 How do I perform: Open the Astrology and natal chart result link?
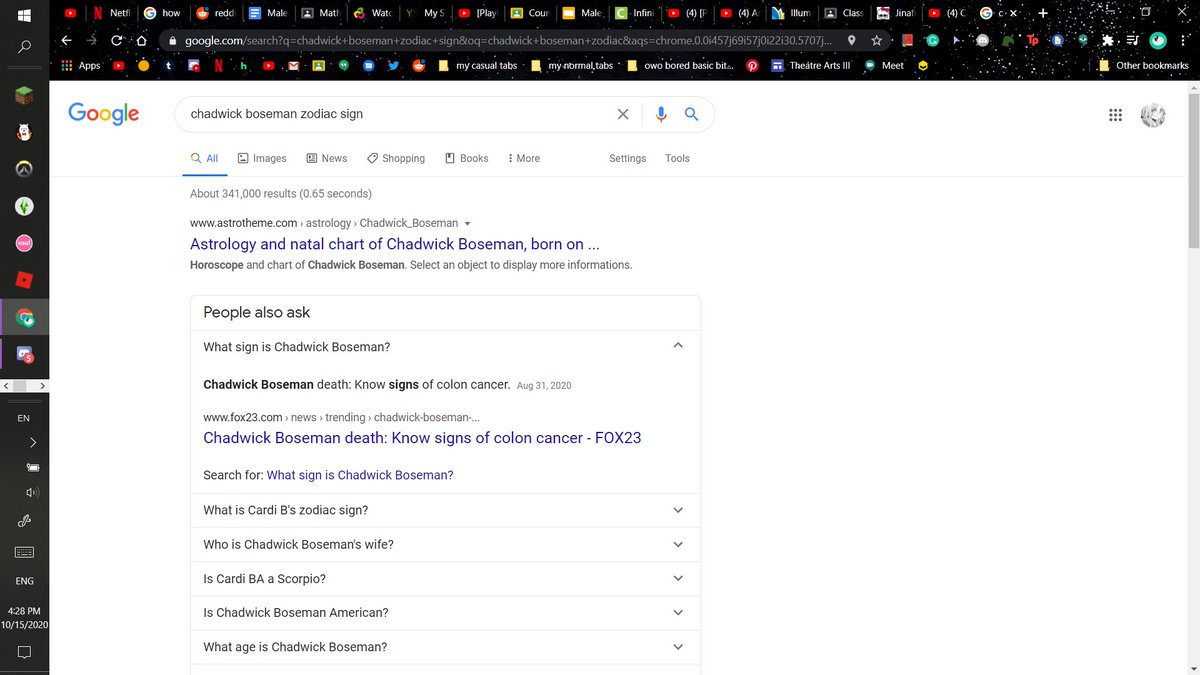tap(395, 244)
